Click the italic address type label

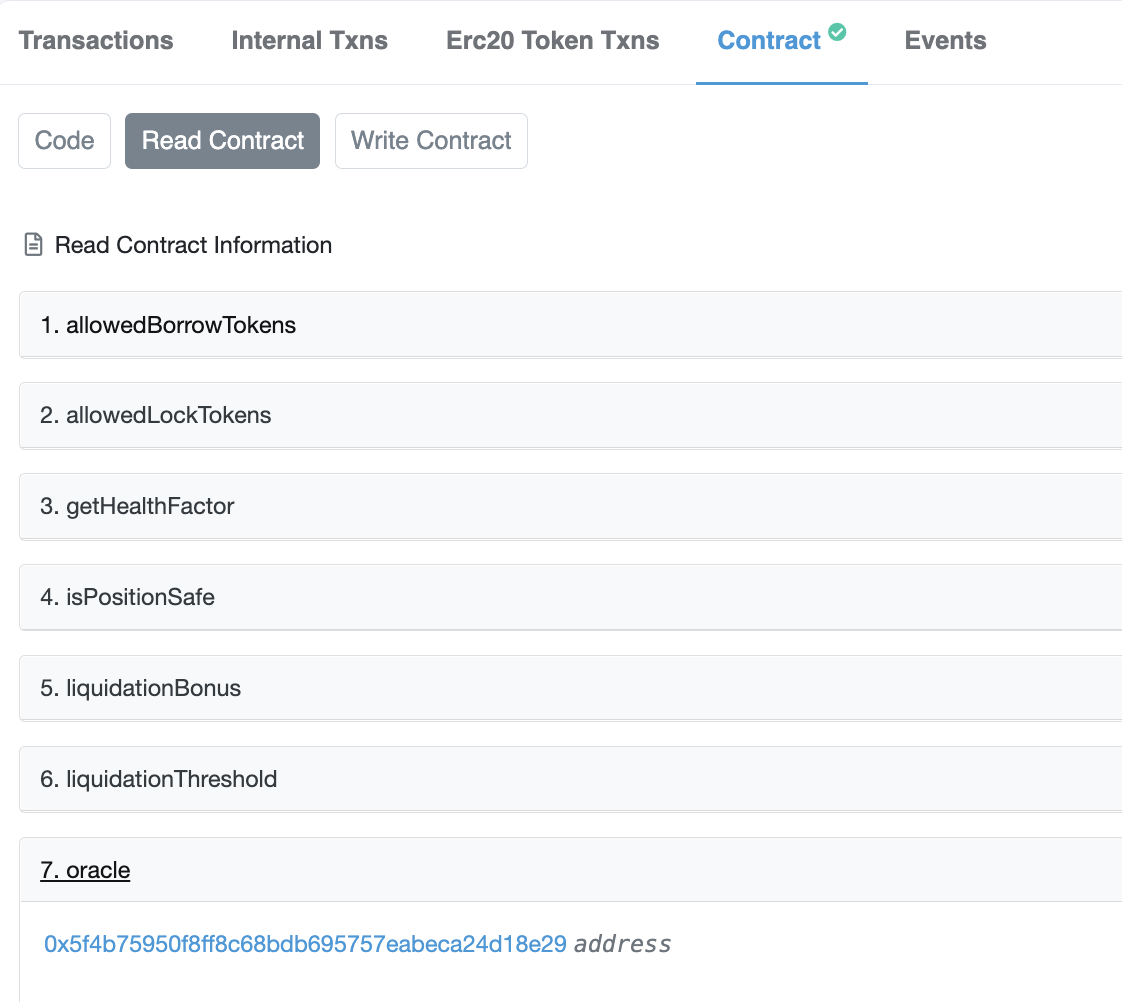coord(623,944)
